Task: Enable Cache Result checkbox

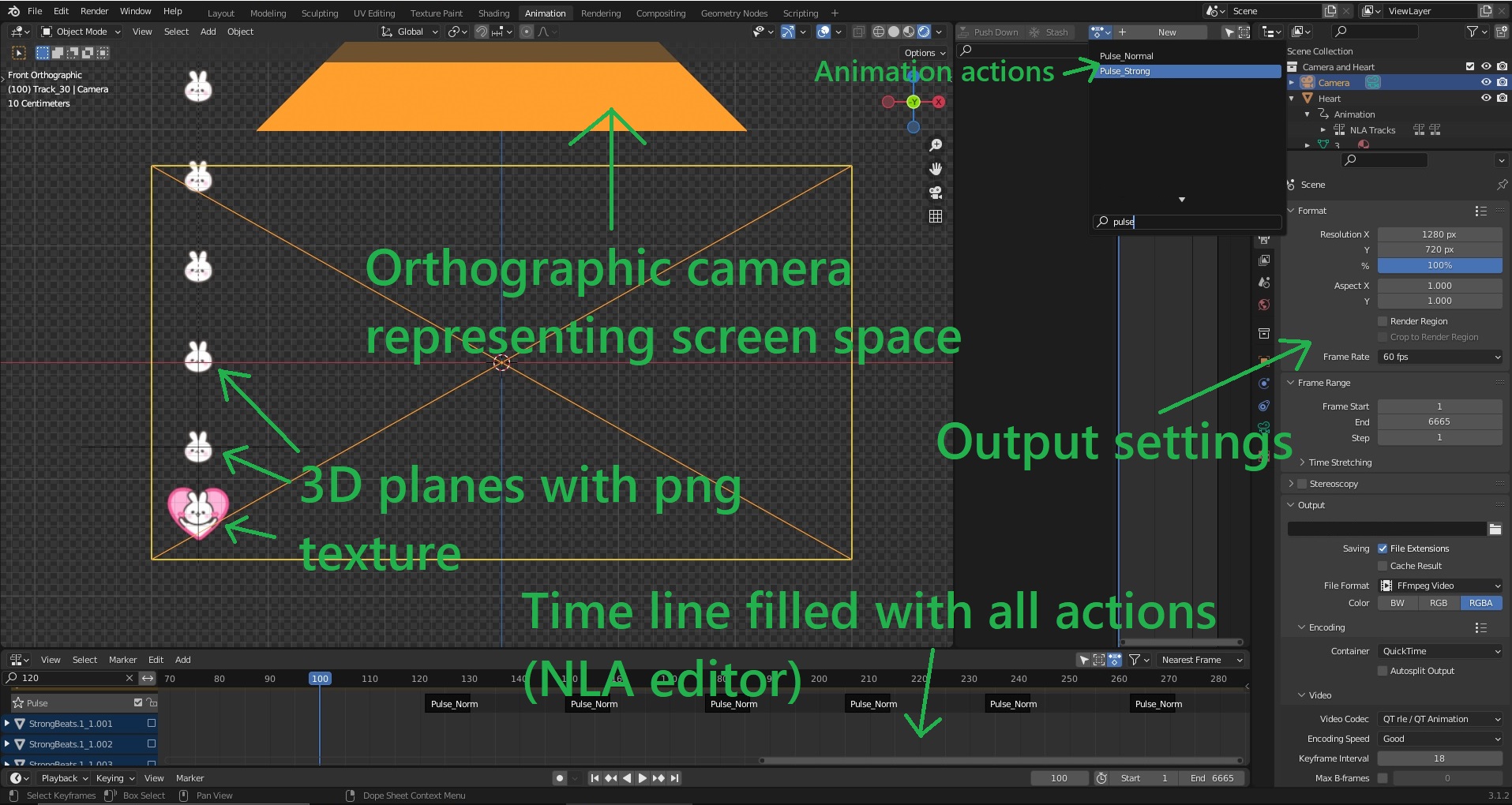Action: tap(1383, 566)
